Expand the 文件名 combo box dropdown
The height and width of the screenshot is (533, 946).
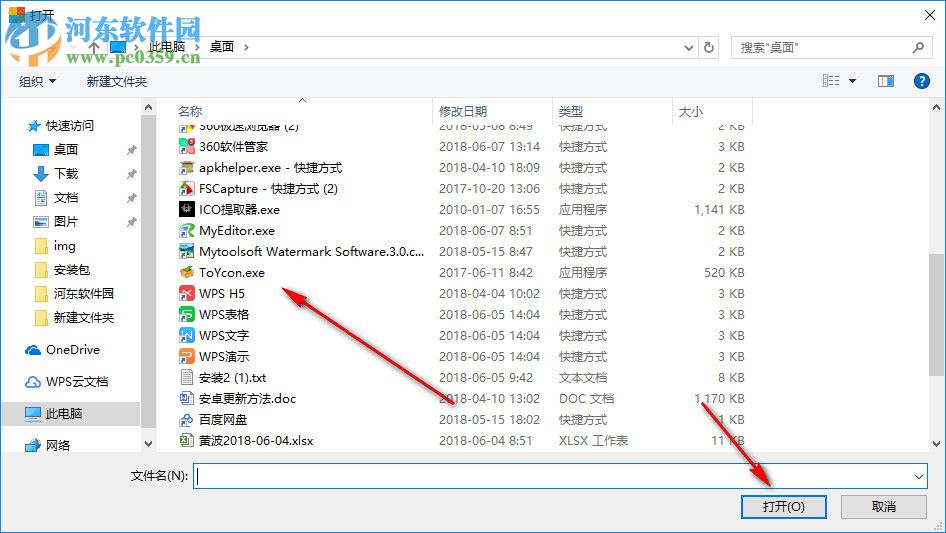click(918, 476)
